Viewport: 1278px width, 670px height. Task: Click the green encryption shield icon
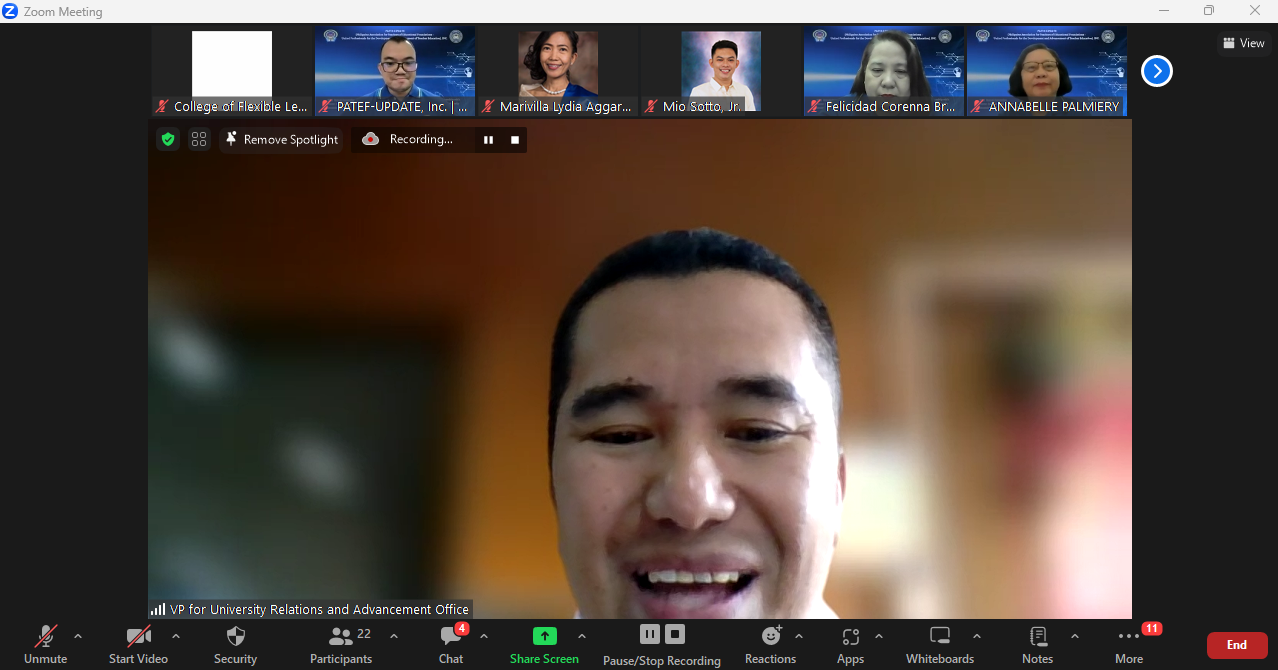[168, 140]
